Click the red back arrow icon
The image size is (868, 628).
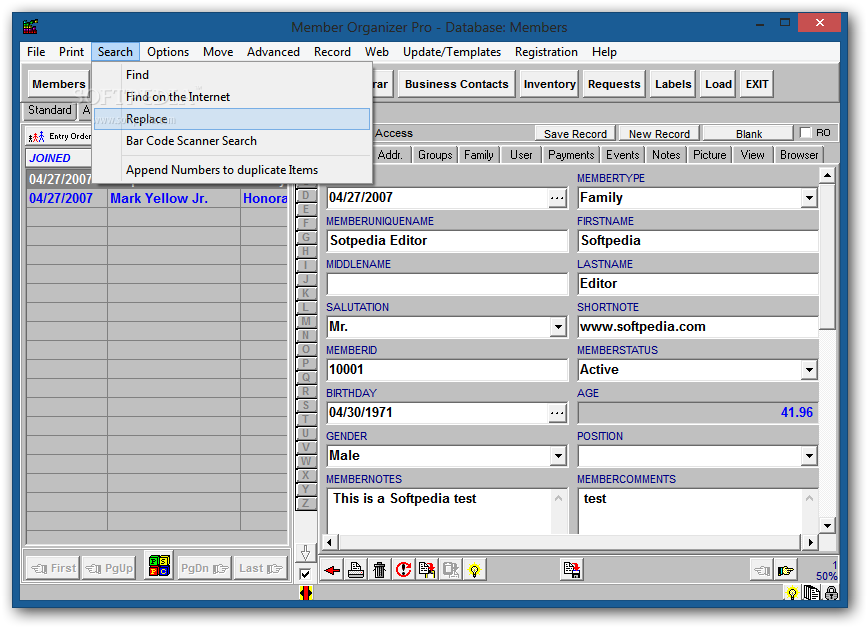[332, 569]
